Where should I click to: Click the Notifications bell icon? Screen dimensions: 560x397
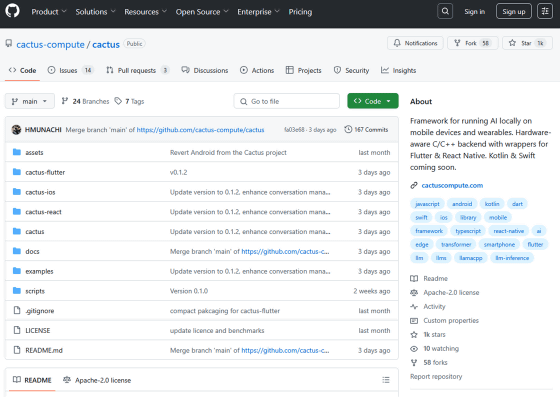click(397, 43)
